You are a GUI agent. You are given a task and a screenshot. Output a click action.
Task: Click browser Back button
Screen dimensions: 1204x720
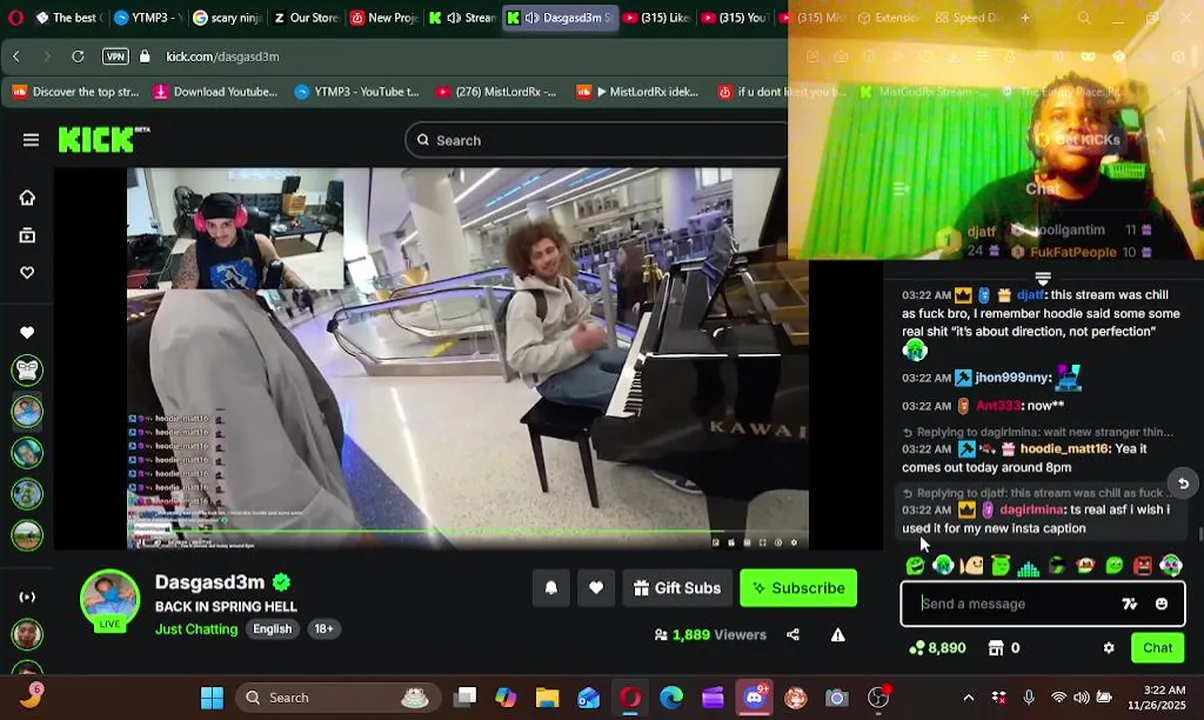(16, 56)
